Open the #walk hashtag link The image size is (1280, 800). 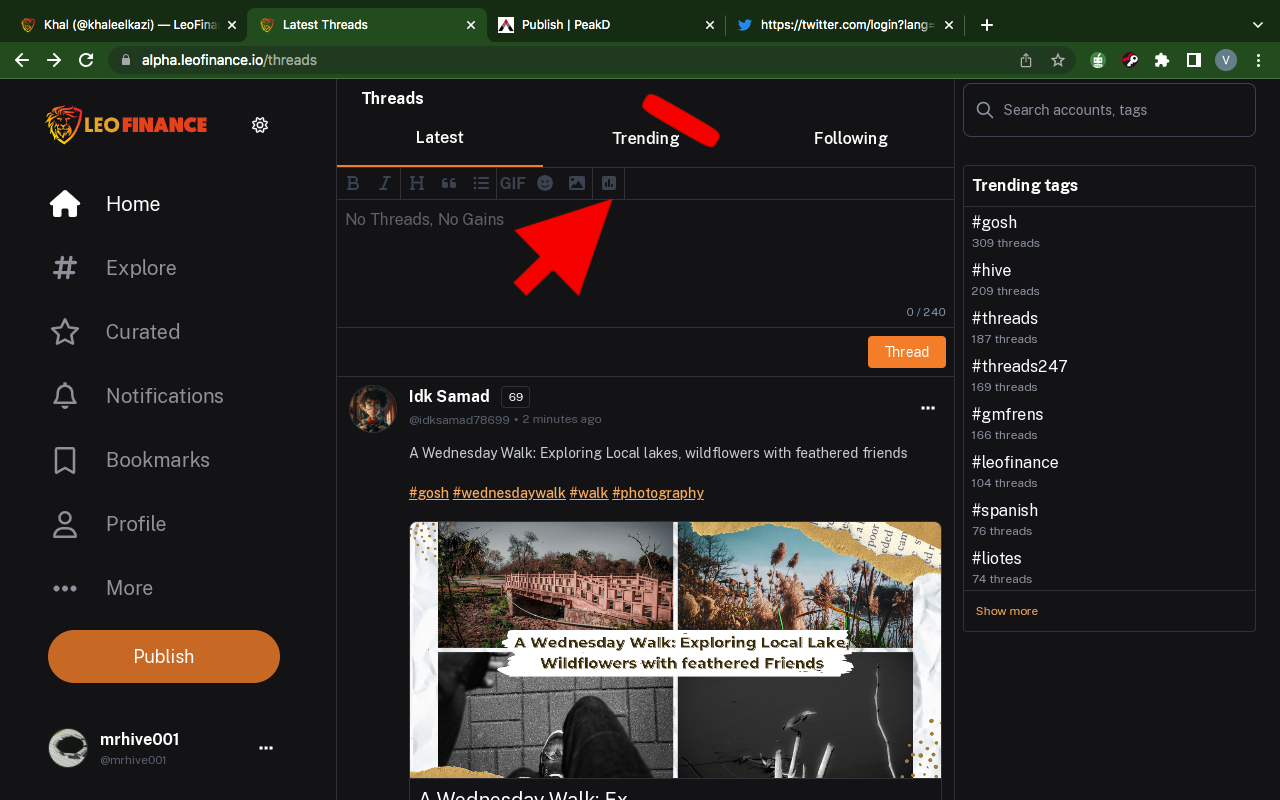pos(589,493)
